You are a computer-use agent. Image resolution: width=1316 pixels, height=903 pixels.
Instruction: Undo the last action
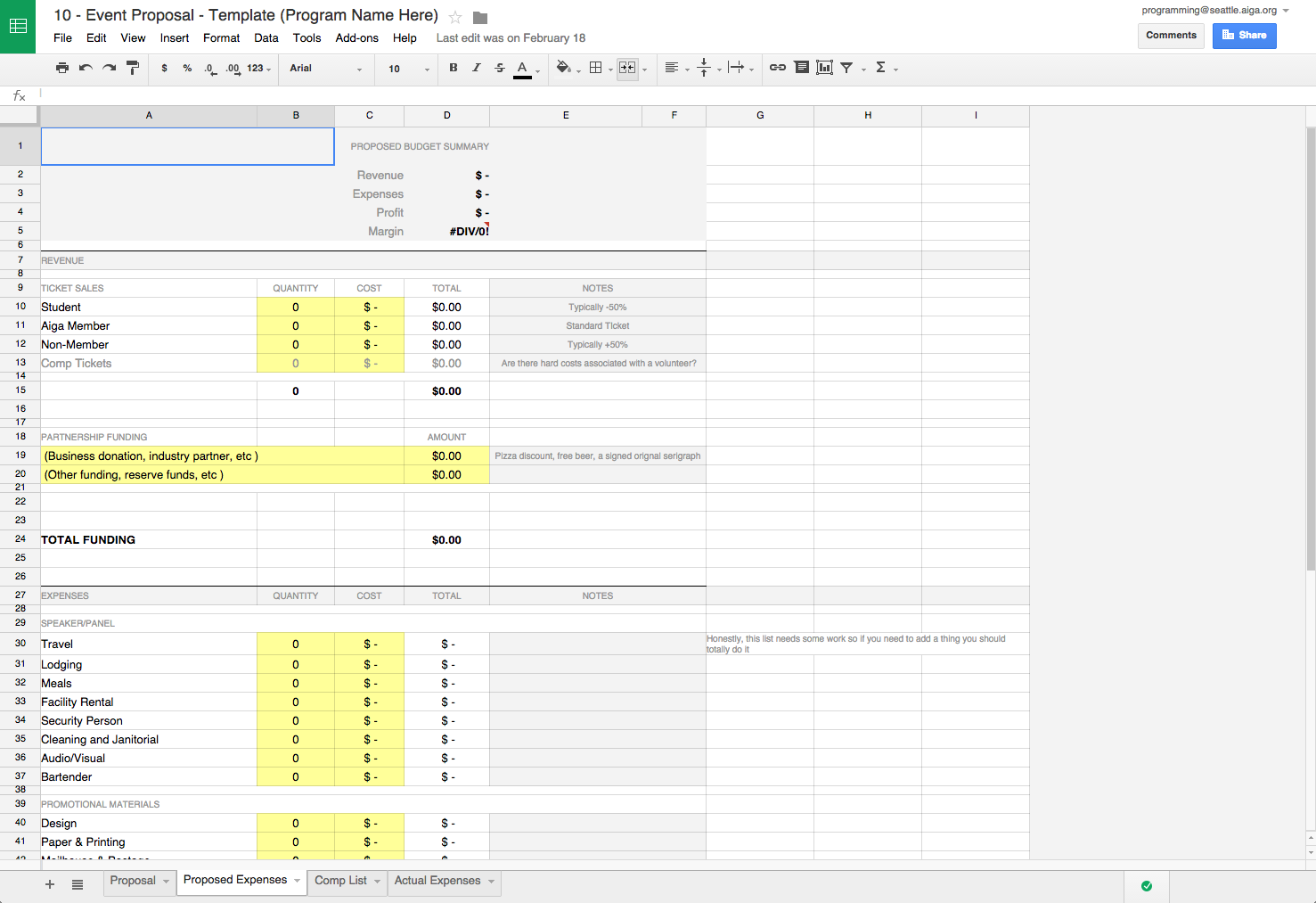(86, 68)
